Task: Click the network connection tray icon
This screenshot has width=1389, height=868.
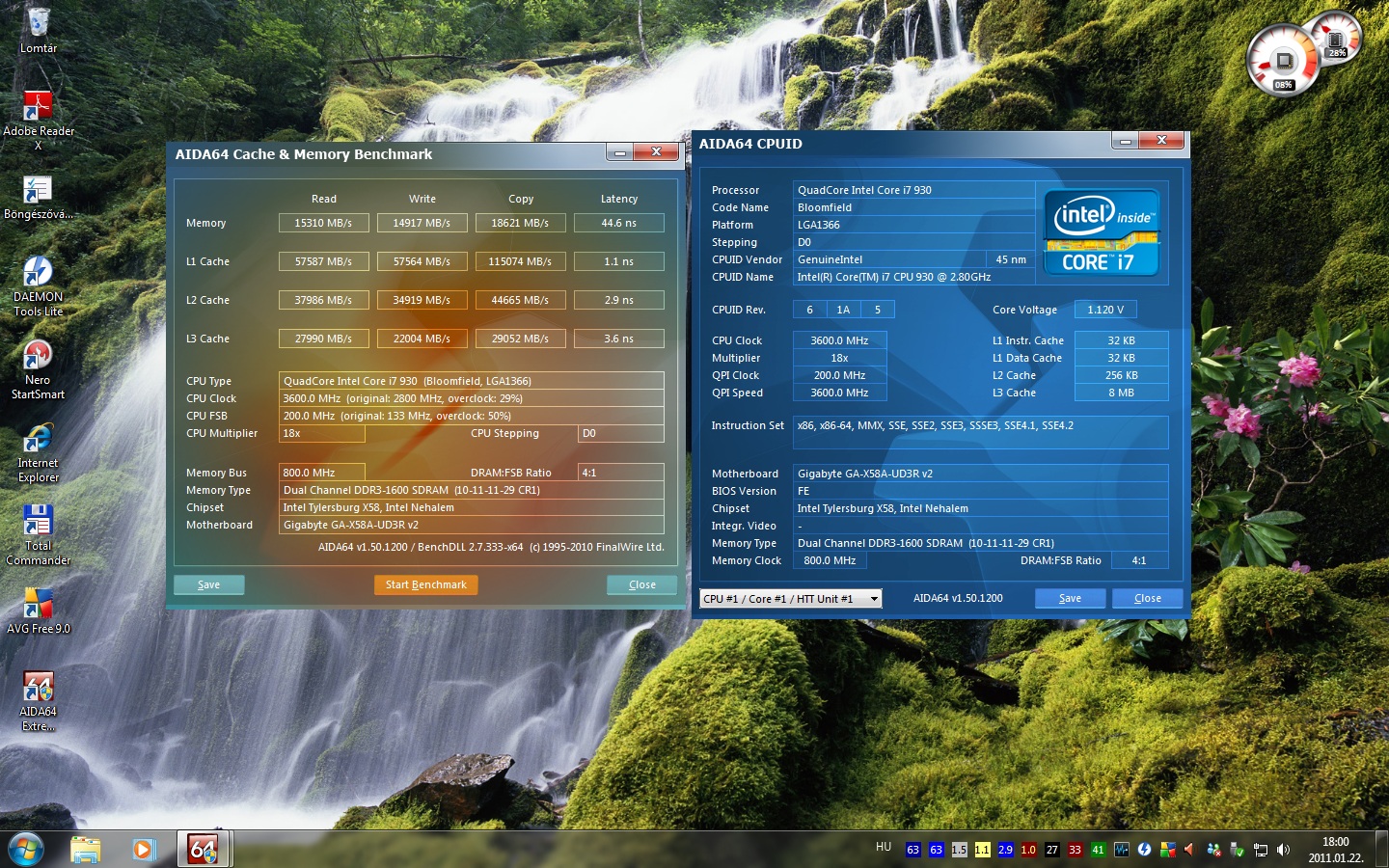Action: tap(1261, 850)
